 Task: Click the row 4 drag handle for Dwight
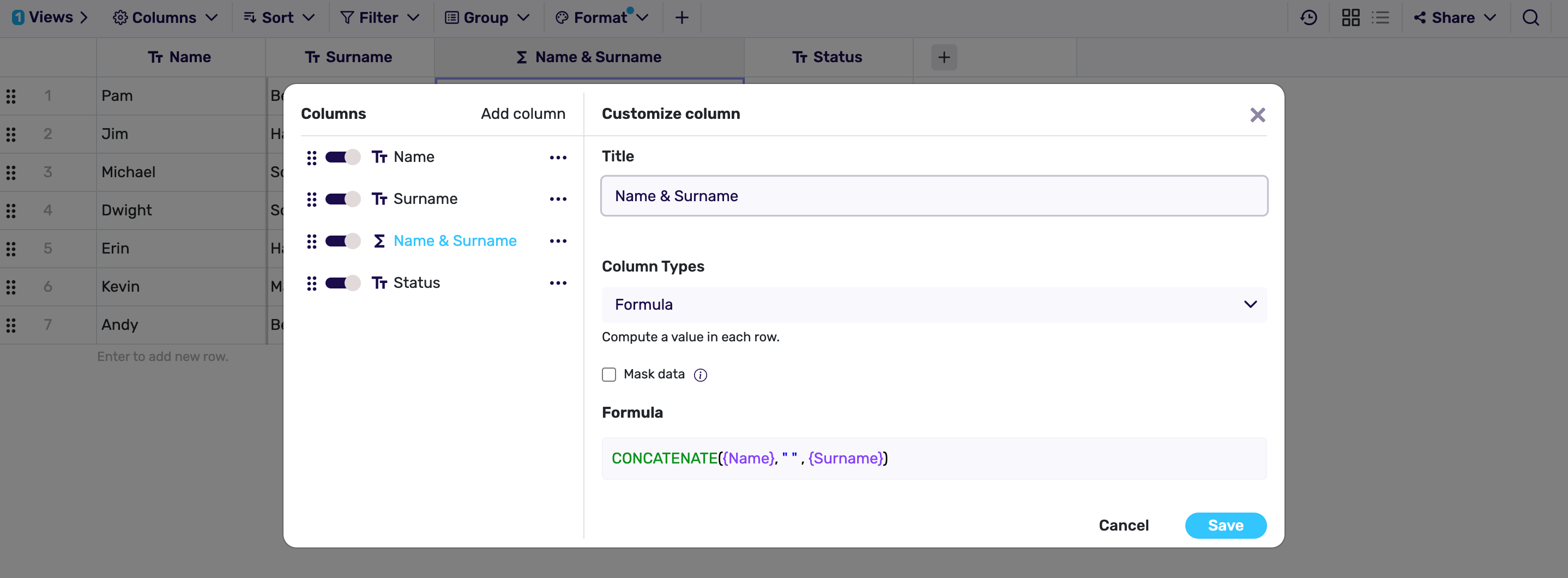[x=11, y=210]
